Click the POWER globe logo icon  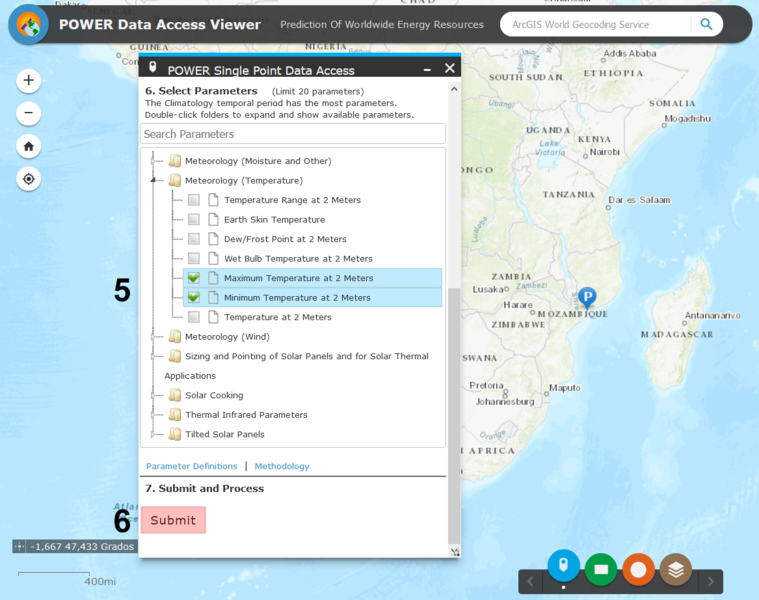pyautogui.click(x=29, y=25)
